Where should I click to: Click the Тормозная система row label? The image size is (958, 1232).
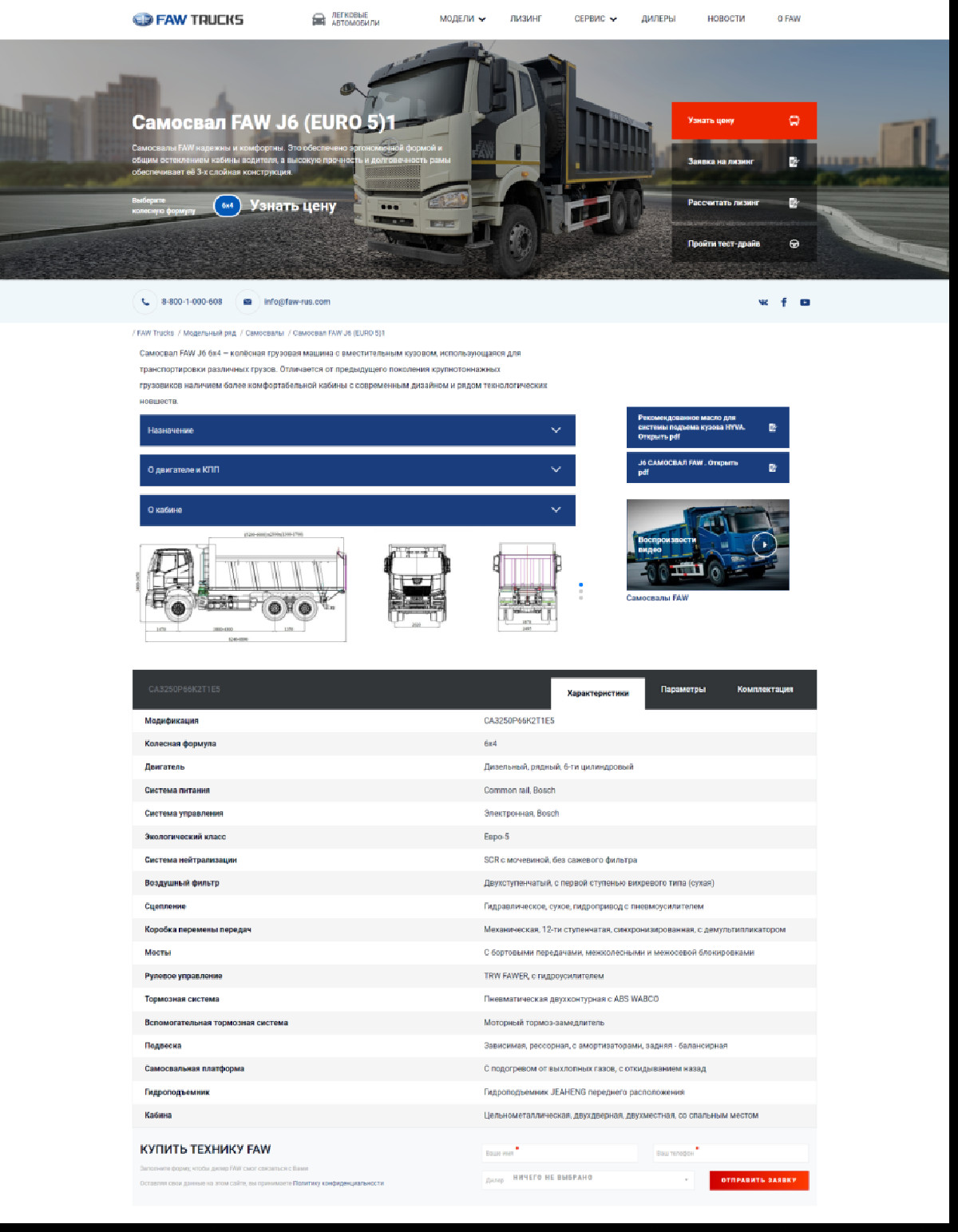(x=182, y=1000)
